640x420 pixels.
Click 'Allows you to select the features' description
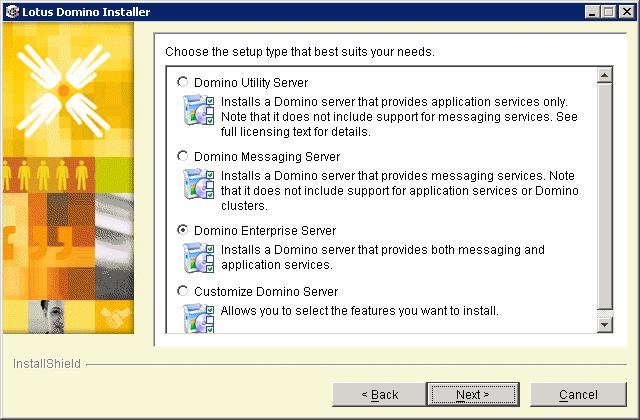point(360,311)
